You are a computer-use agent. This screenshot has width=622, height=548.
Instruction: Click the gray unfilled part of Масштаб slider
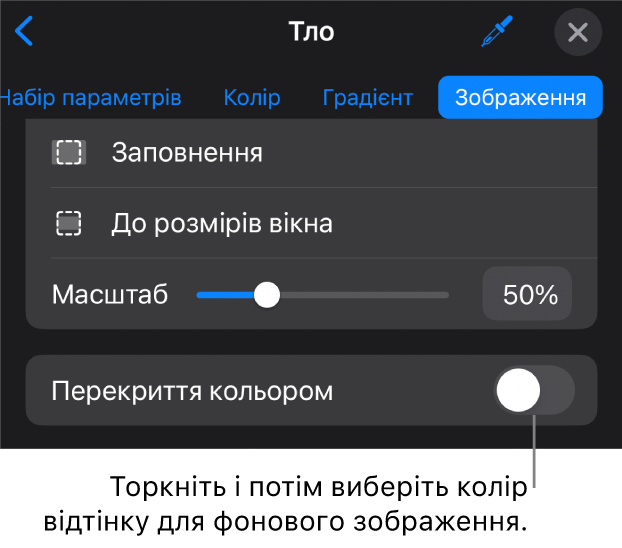coord(364,295)
